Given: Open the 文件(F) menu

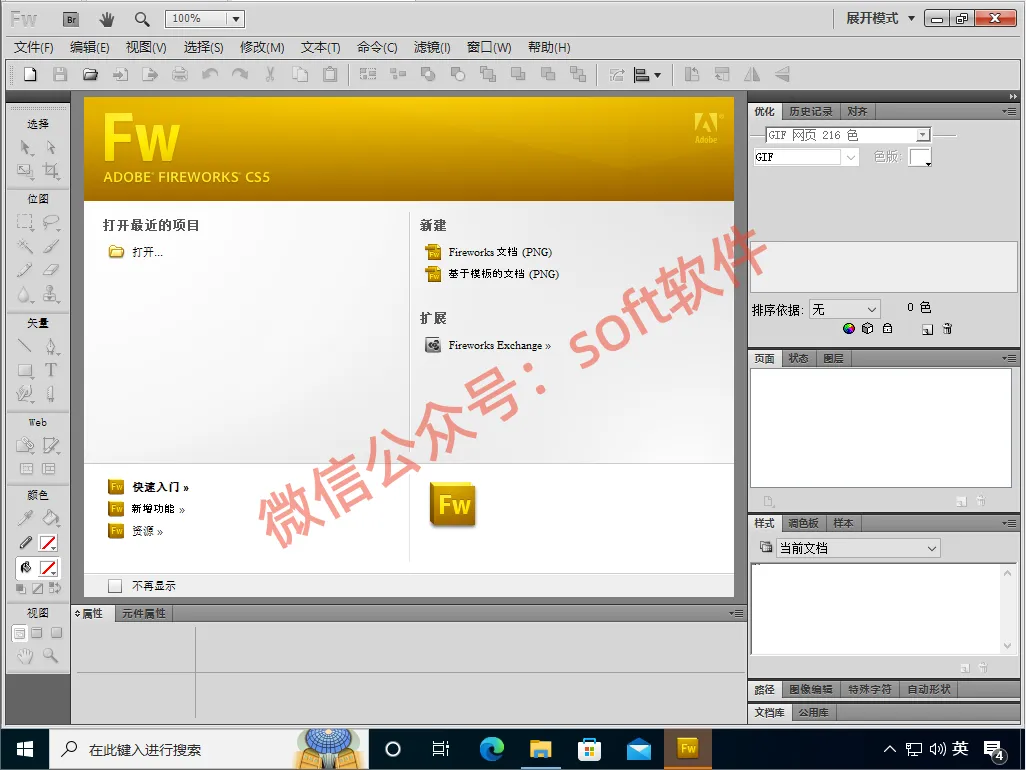Looking at the screenshot, I should (33, 48).
